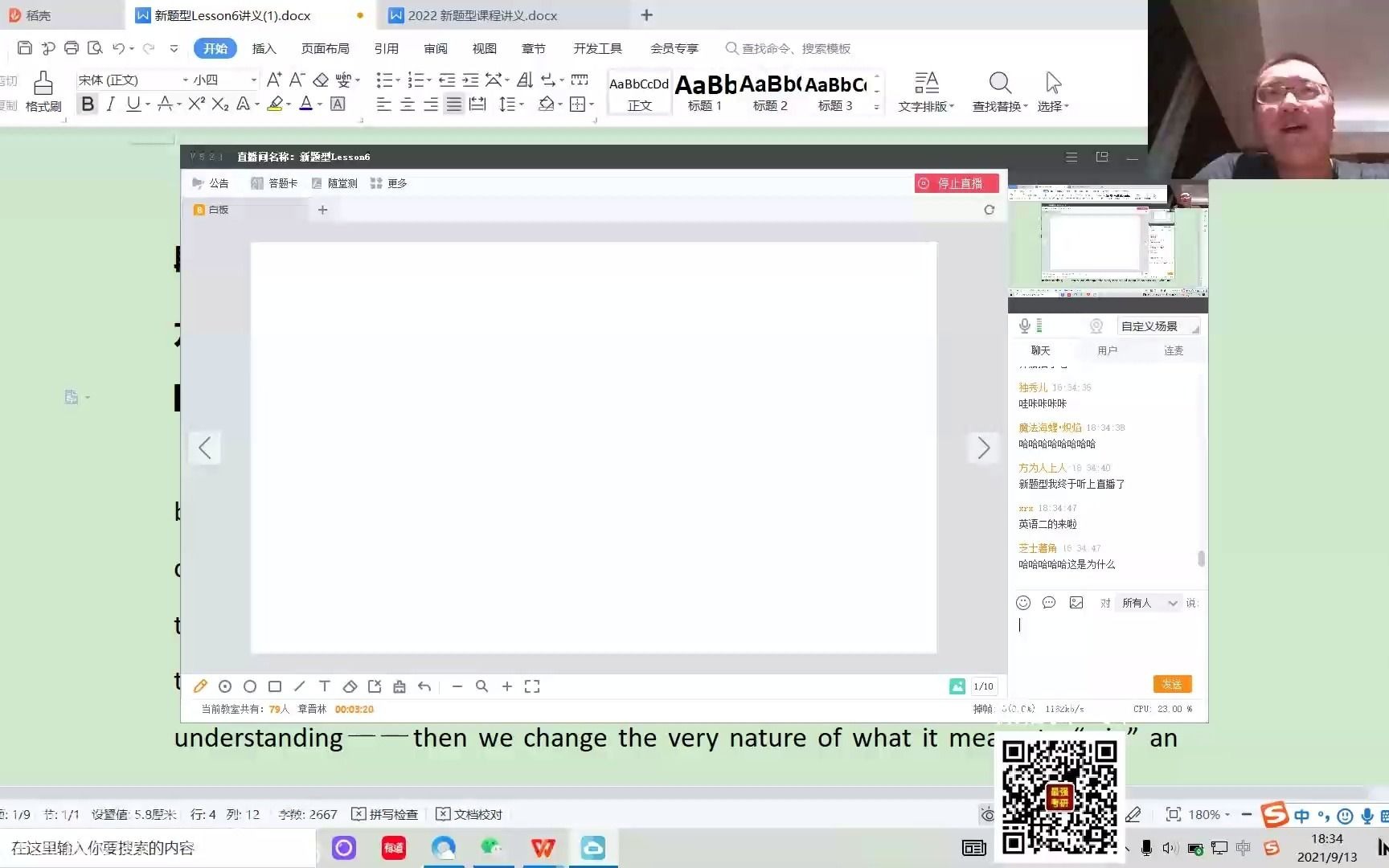Open WPS from the Windows taskbar
Image resolution: width=1389 pixels, height=868 pixels.
point(543,848)
